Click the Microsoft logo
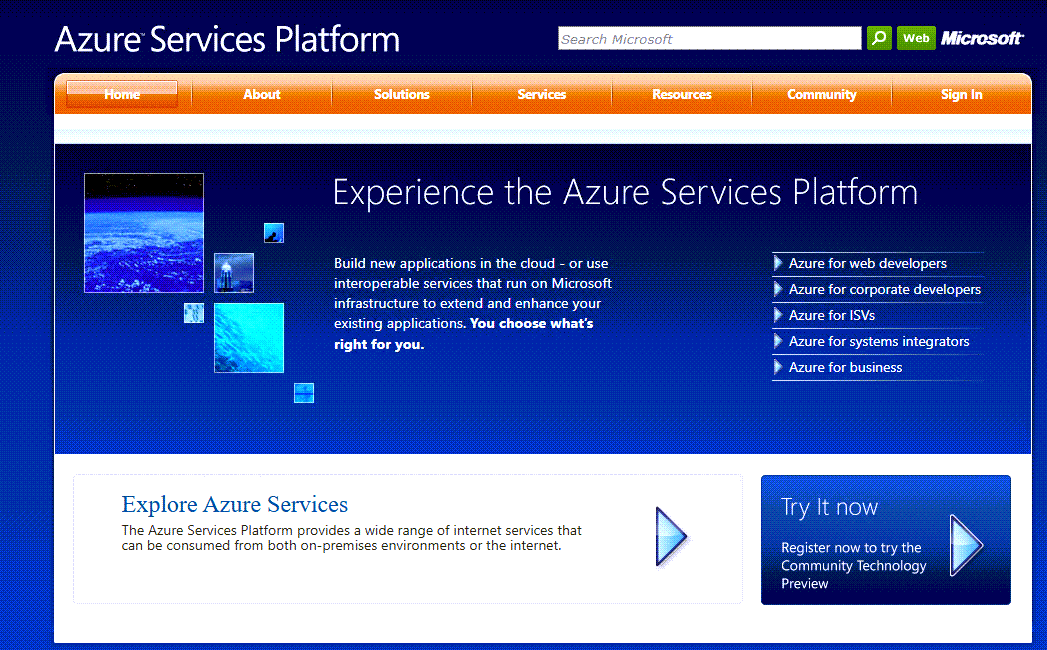The image size is (1047, 650). coord(981,38)
